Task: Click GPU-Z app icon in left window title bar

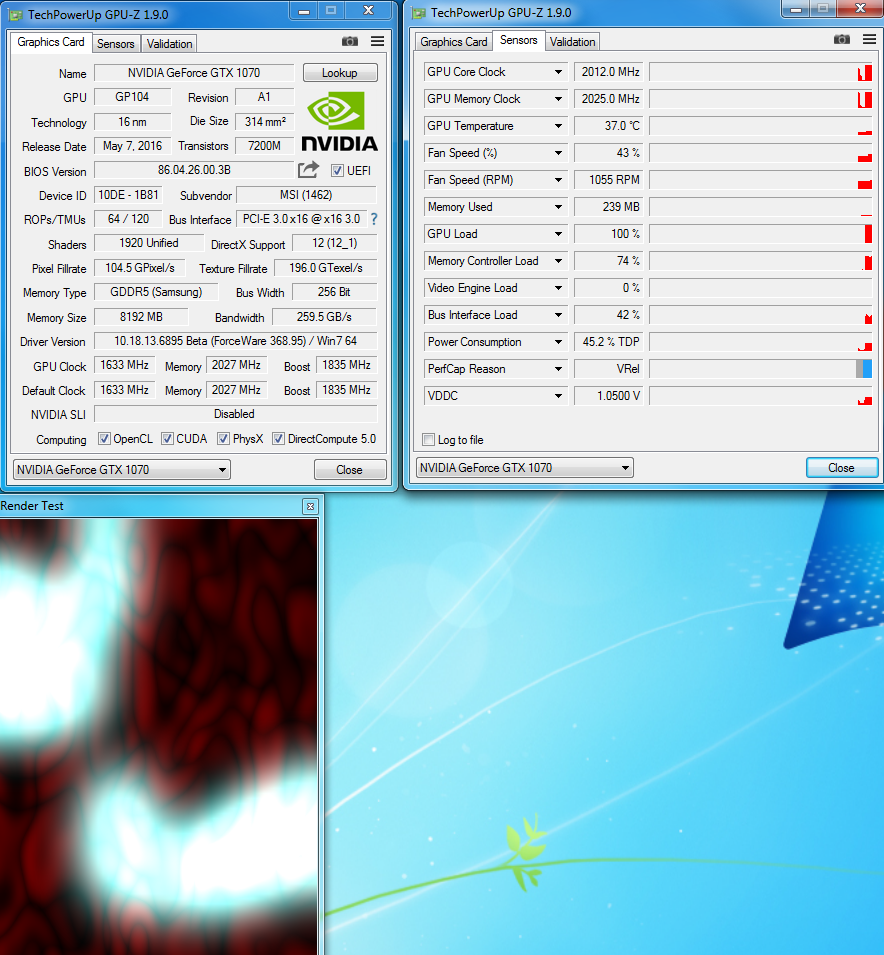Action: [x=16, y=15]
